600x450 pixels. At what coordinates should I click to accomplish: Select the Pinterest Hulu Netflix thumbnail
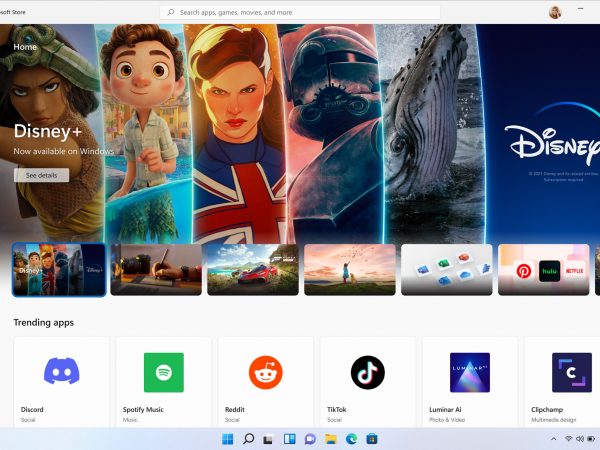point(543,270)
